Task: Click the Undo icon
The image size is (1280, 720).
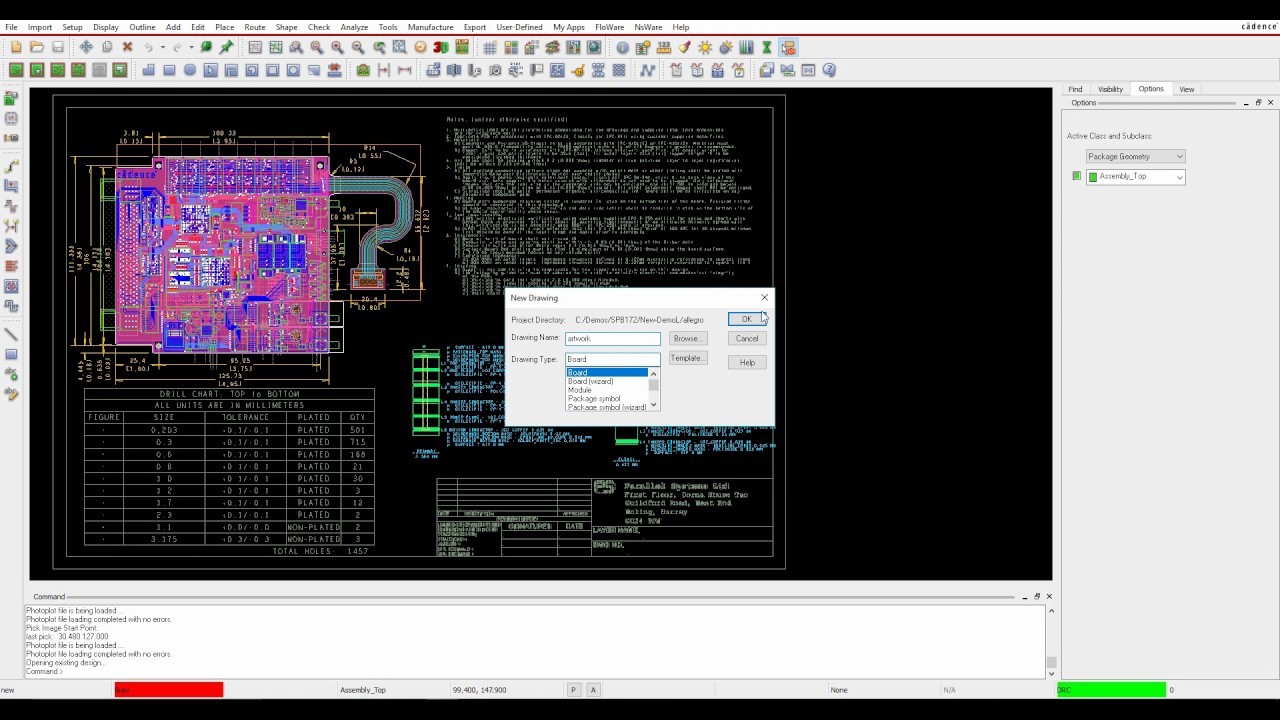Action: (x=147, y=47)
